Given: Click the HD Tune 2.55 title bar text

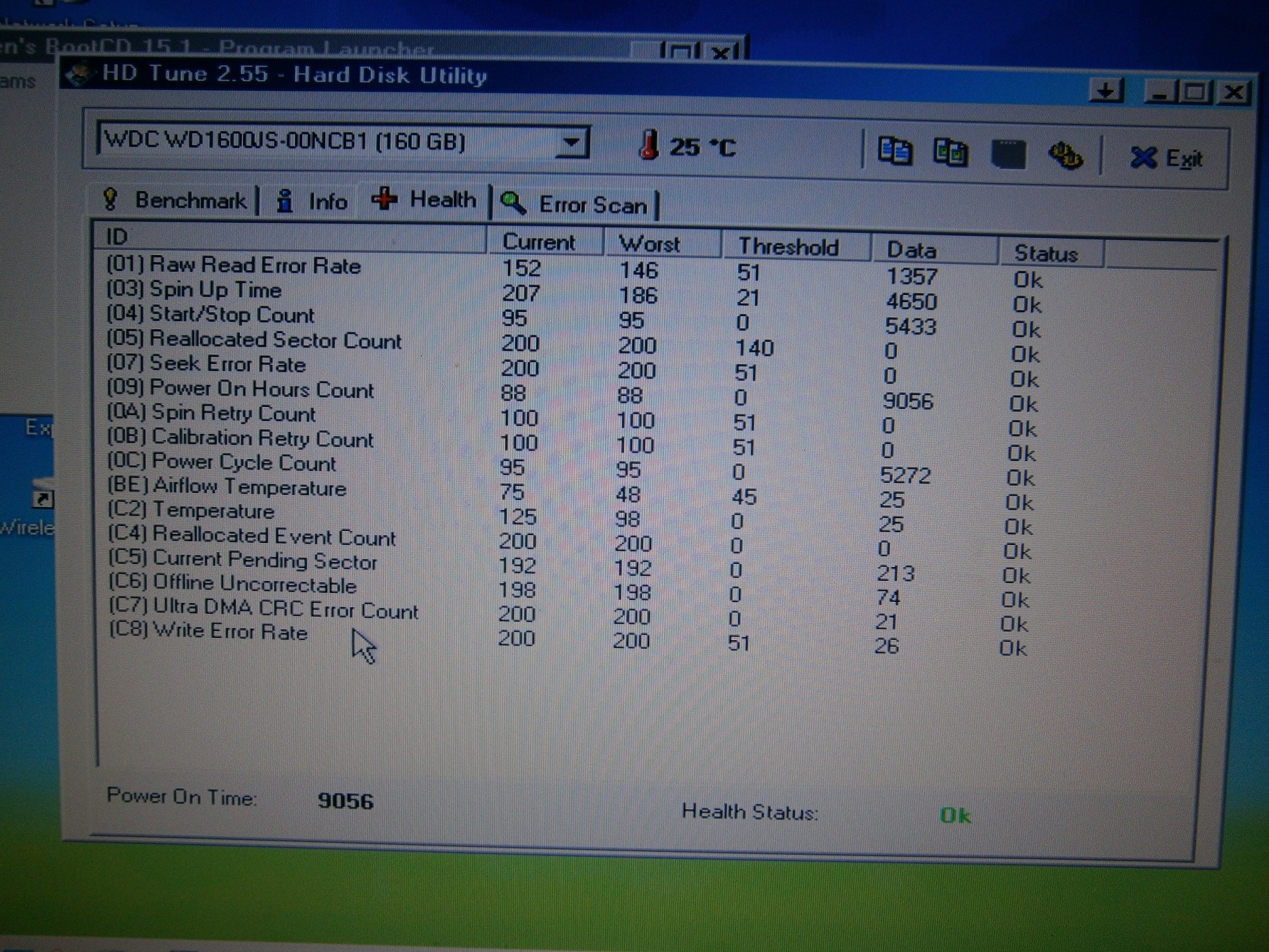Looking at the screenshot, I should click(294, 74).
